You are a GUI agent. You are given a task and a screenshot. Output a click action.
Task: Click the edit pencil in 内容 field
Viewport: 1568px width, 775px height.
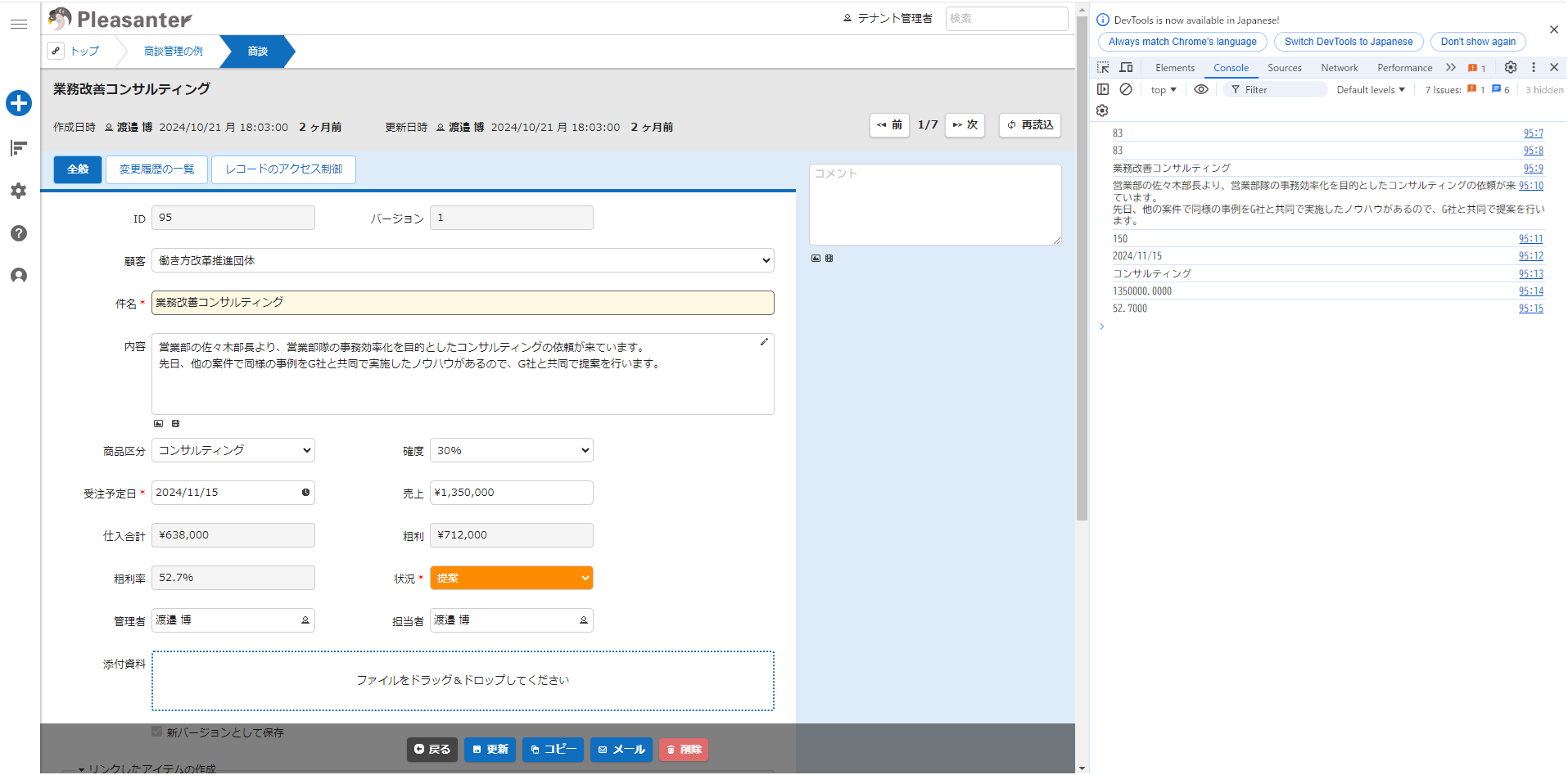[764, 342]
